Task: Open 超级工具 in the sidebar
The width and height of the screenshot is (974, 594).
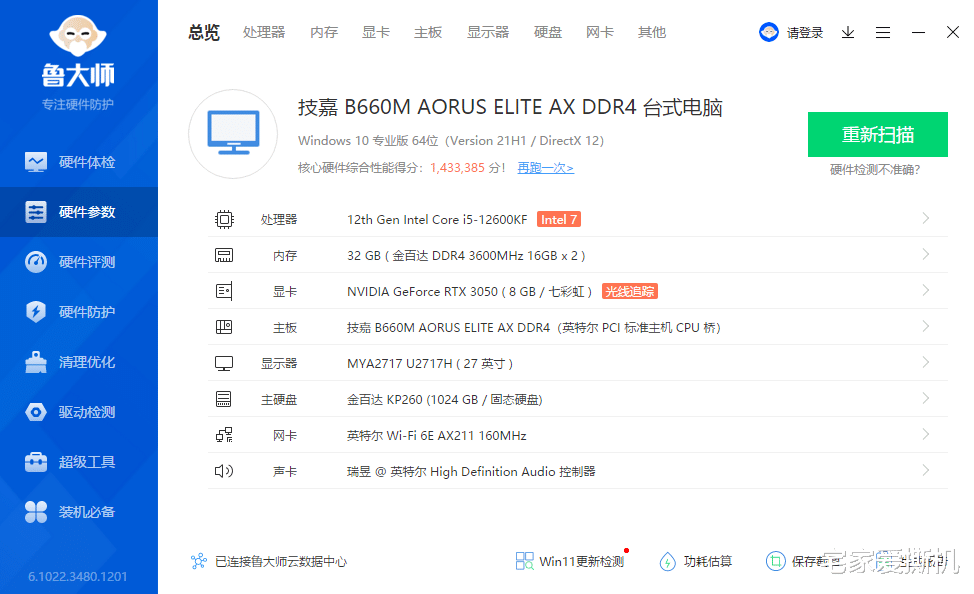Action: point(78,461)
